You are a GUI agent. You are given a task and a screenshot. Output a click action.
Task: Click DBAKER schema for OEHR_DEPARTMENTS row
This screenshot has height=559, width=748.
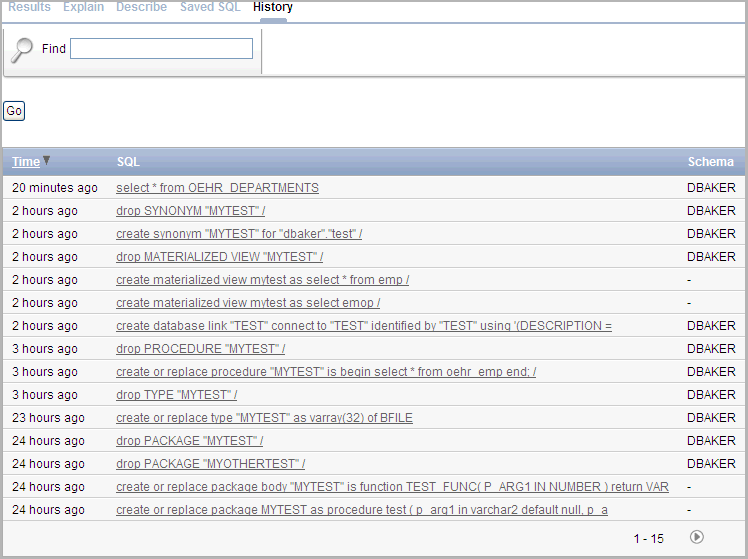click(x=711, y=188)
